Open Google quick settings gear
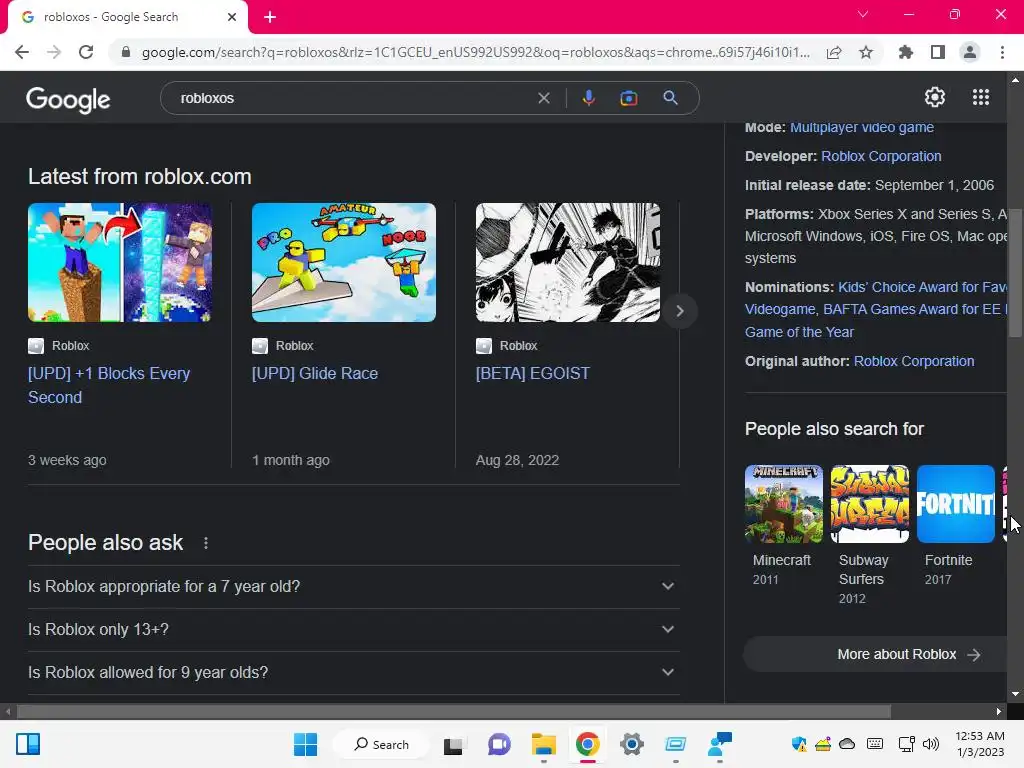This screenshot has width=1024, height=768. point(935,97)
